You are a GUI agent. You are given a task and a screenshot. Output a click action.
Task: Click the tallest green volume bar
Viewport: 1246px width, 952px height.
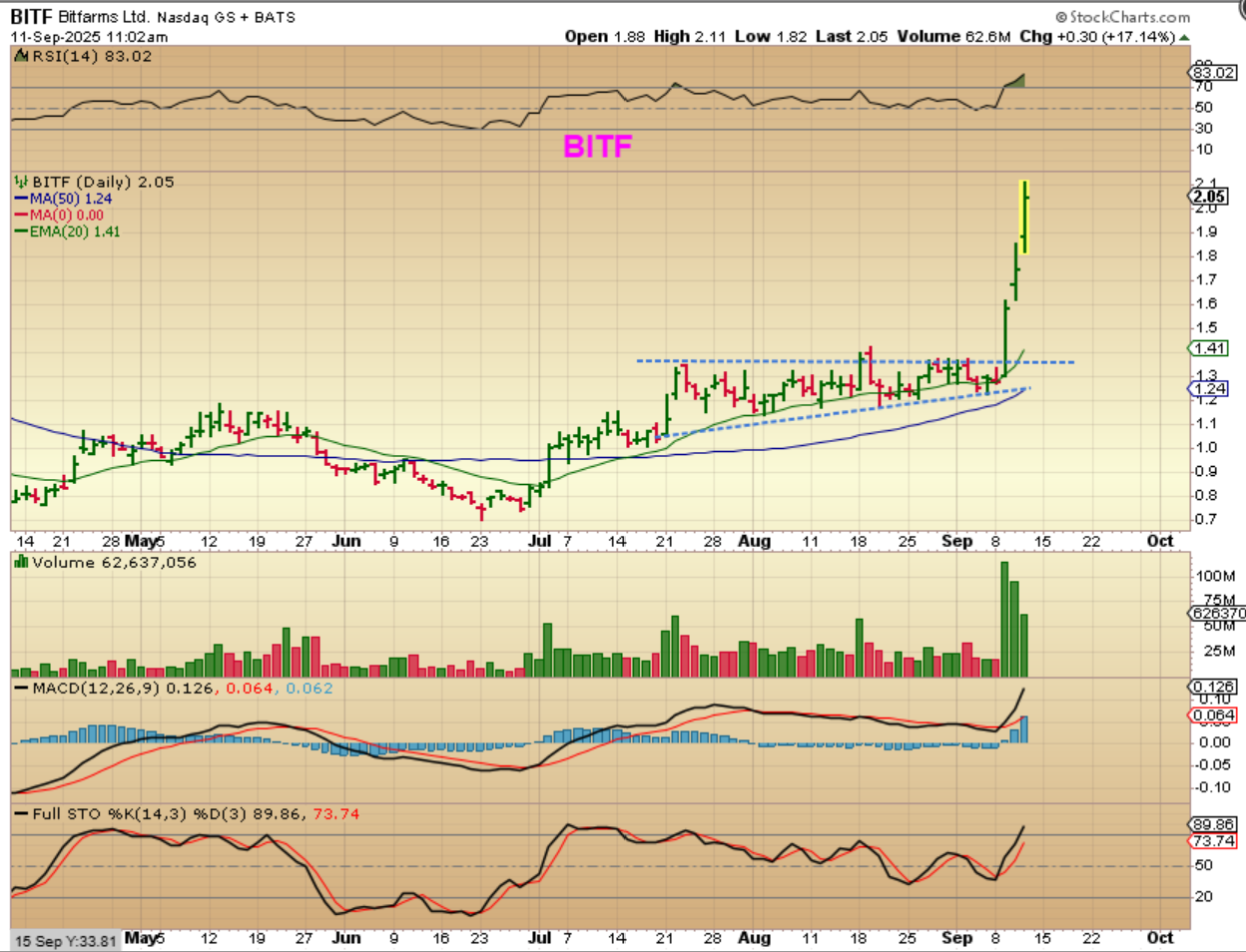click(1004, 620)
